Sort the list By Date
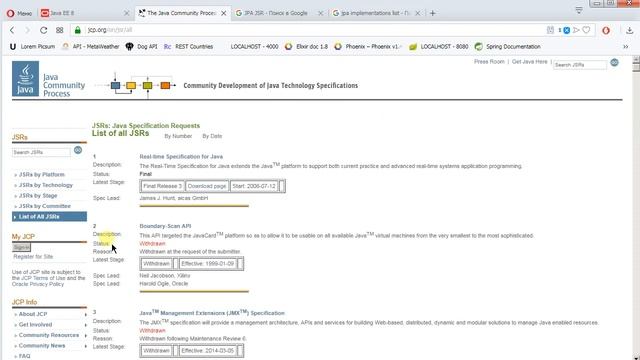This screenshot has width=640, height=360. pos(212,136)
